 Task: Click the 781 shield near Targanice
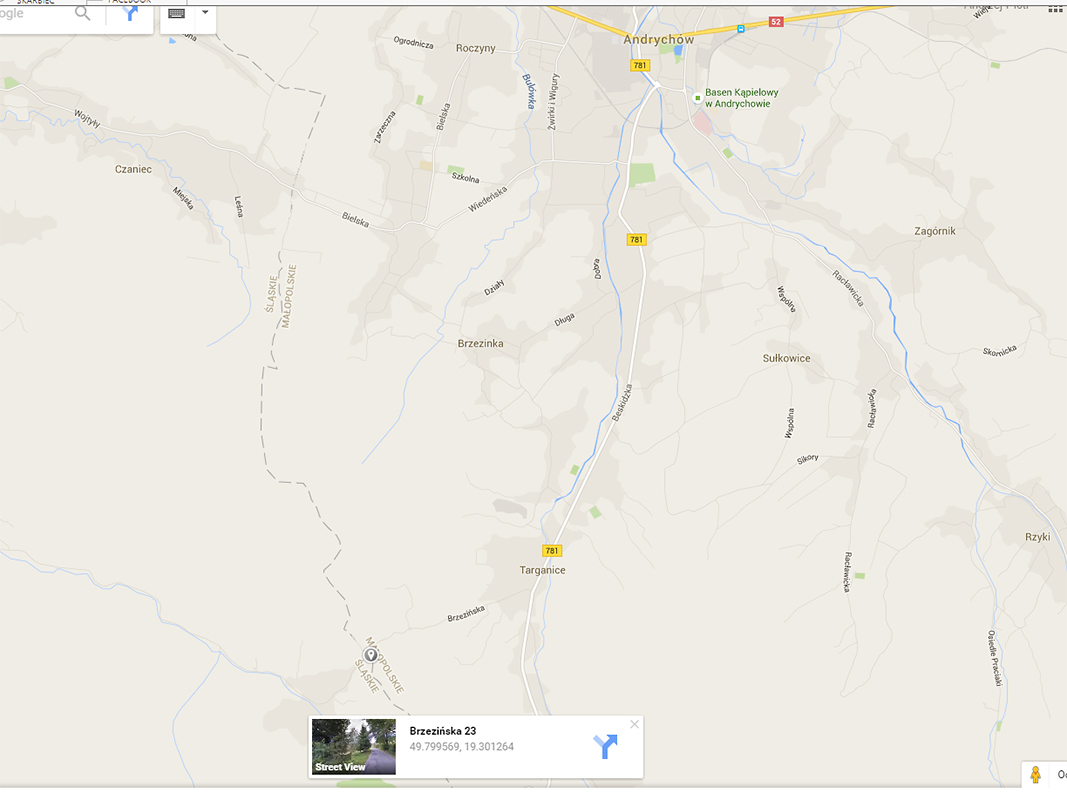click(x=552, y=550)
